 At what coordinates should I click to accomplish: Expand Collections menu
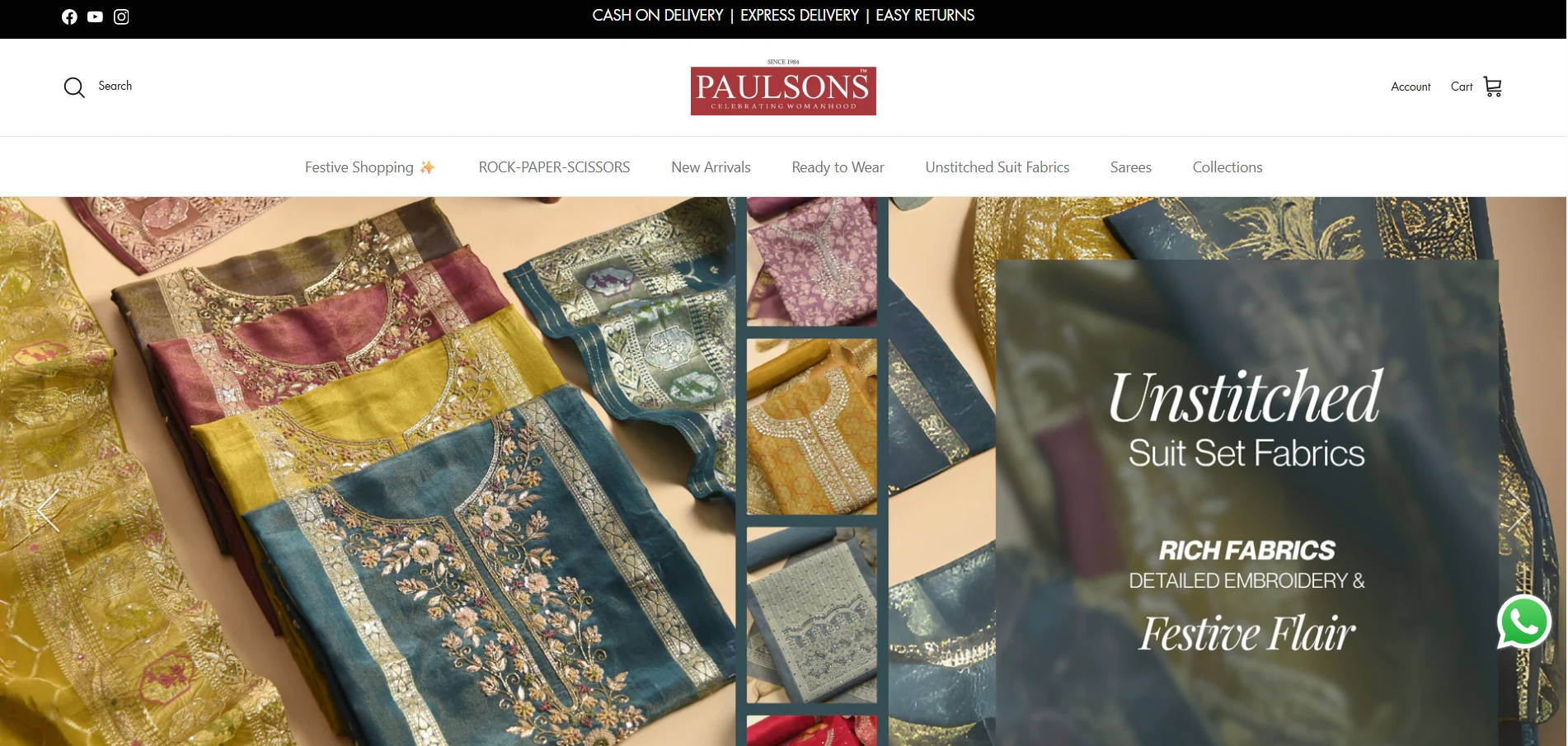1228,167
